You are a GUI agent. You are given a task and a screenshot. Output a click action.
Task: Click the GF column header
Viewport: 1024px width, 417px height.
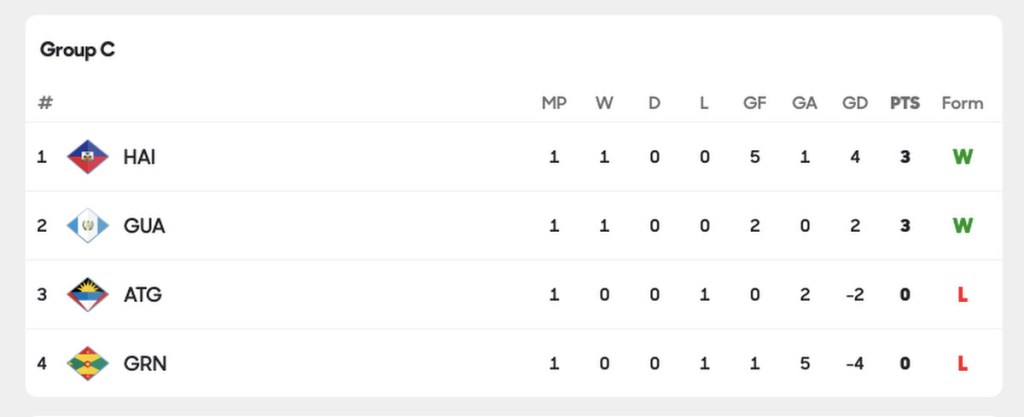pos(755,103)
